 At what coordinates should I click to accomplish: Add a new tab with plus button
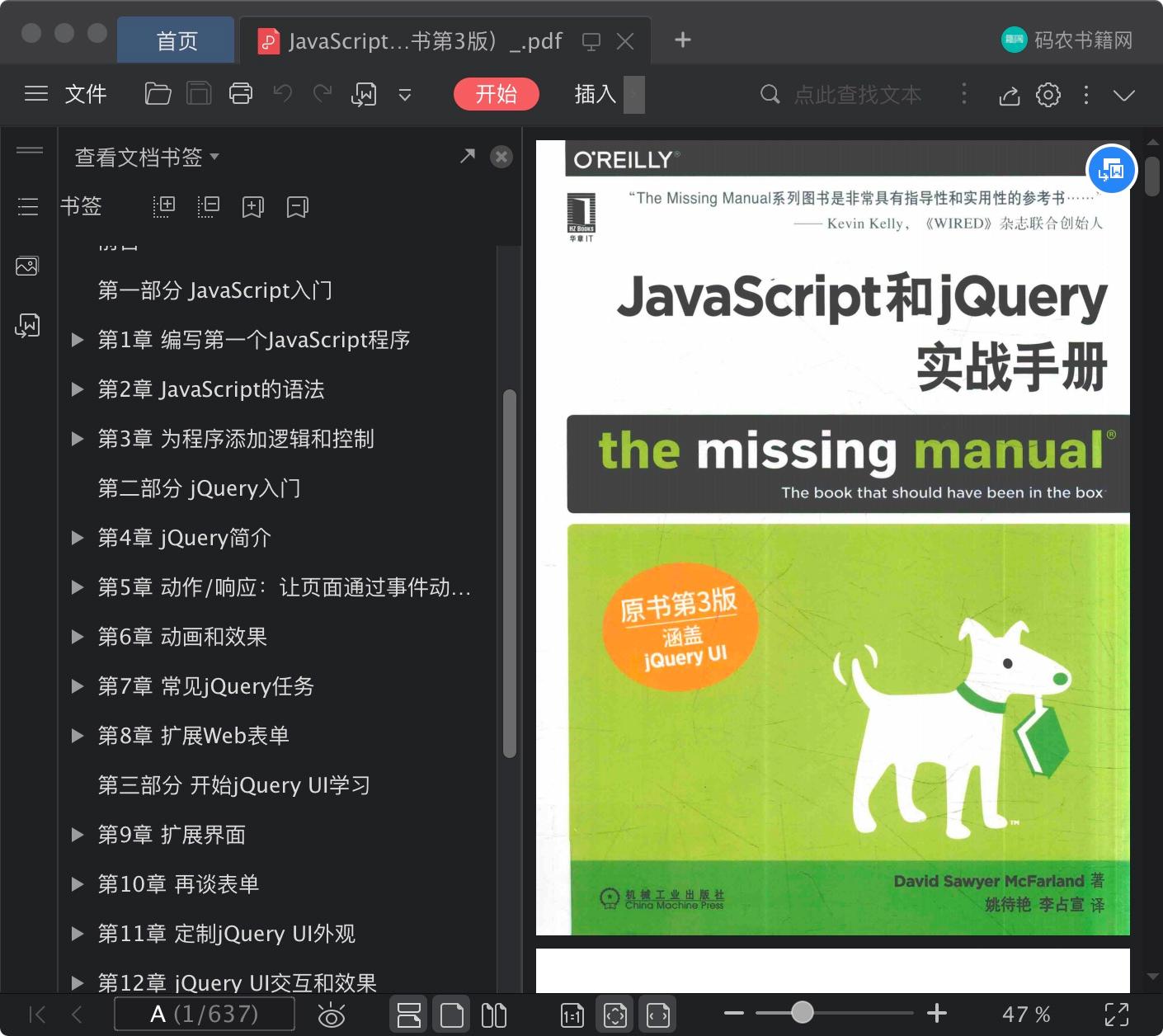(683, 40)
